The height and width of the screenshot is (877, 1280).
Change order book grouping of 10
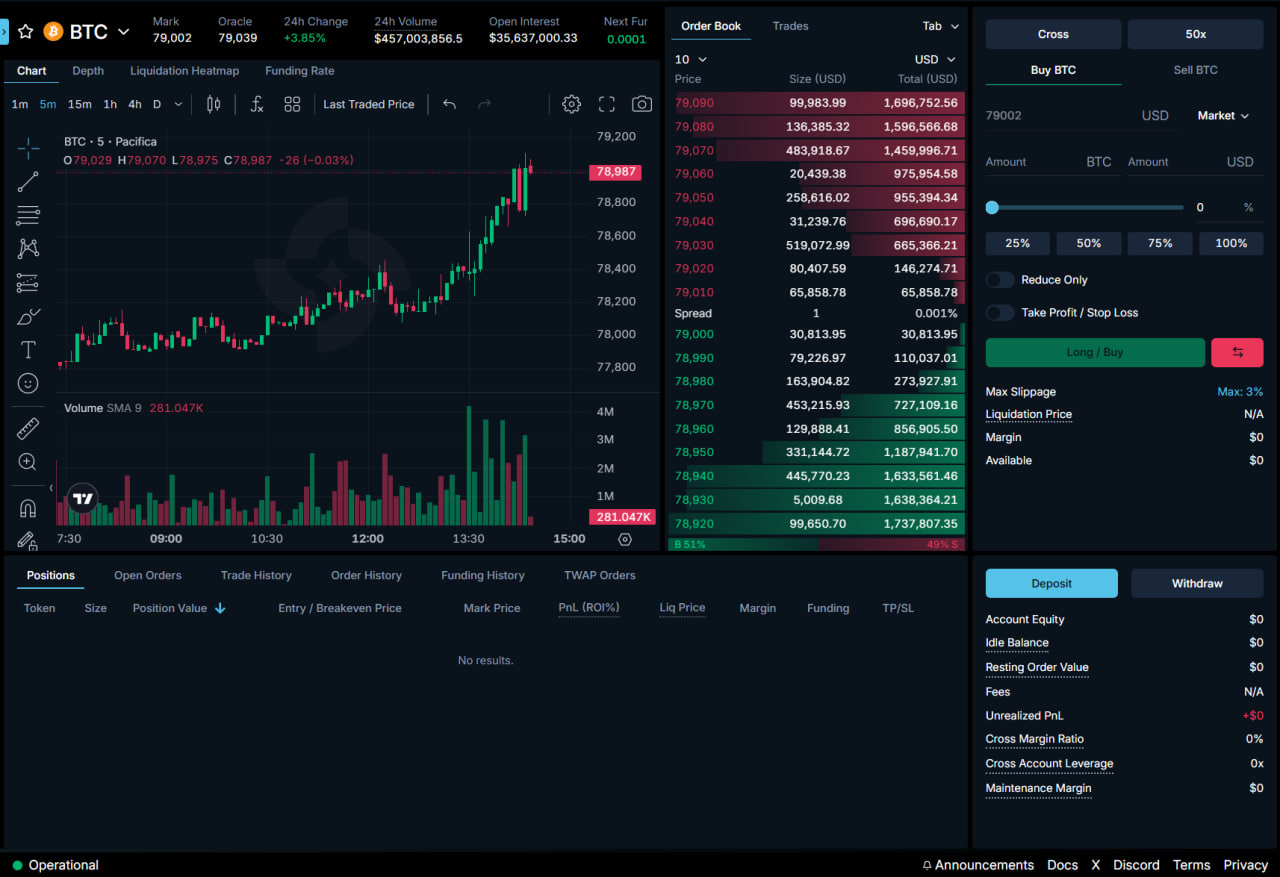coord(690,59)
